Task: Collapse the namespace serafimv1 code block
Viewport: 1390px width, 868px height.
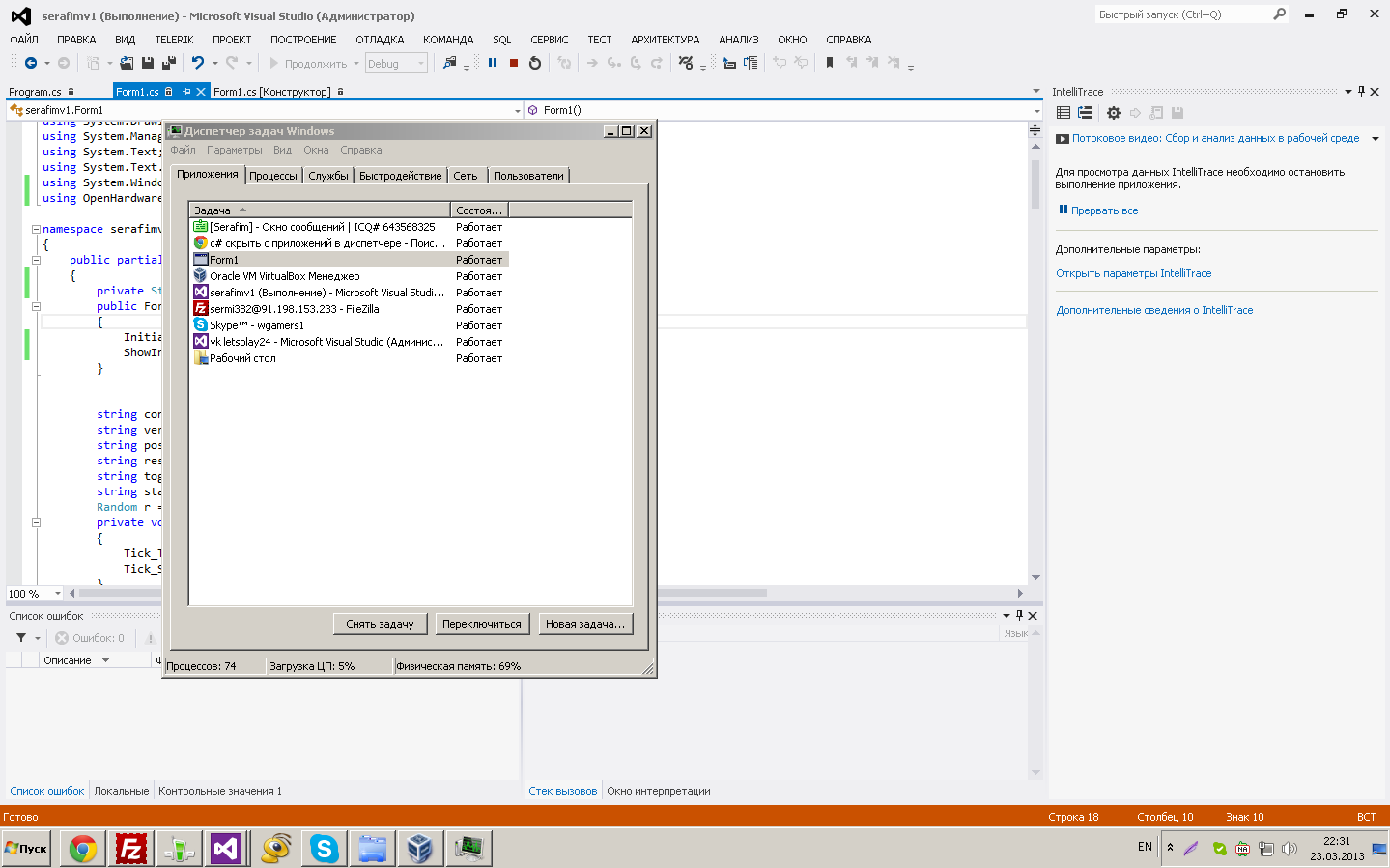Action: 36,230
